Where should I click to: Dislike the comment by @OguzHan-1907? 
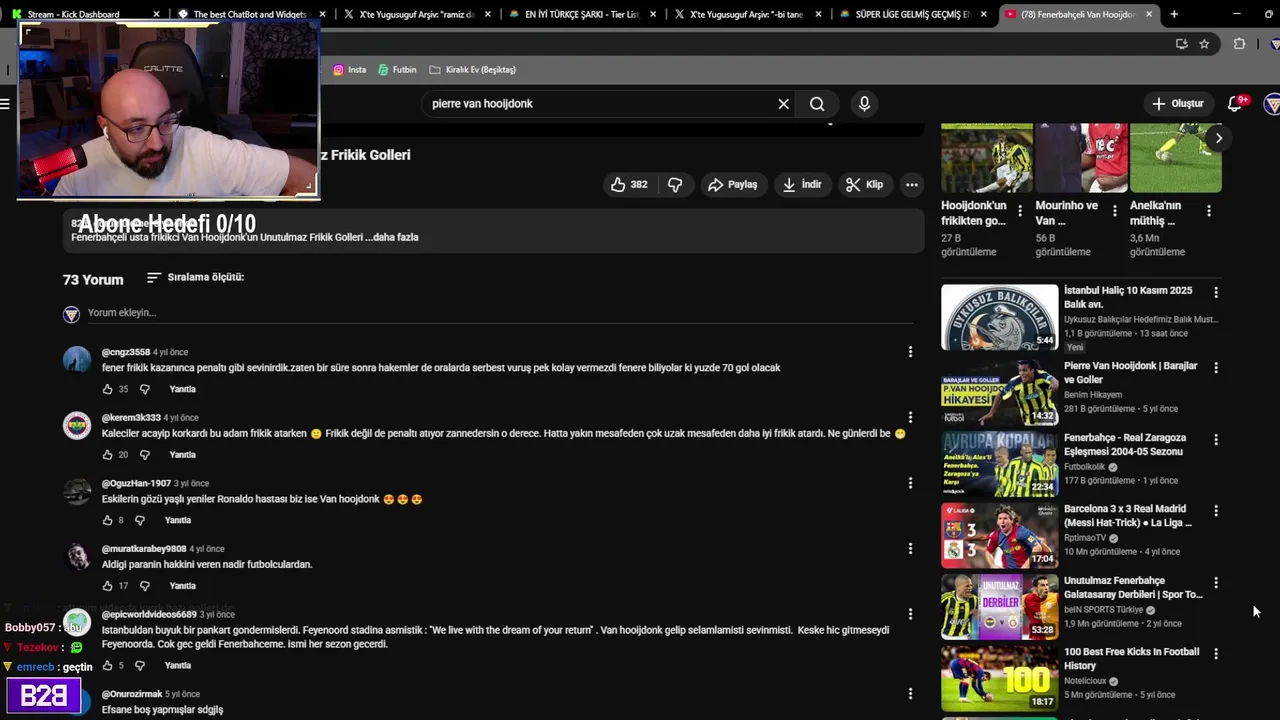tap(139, 520)
